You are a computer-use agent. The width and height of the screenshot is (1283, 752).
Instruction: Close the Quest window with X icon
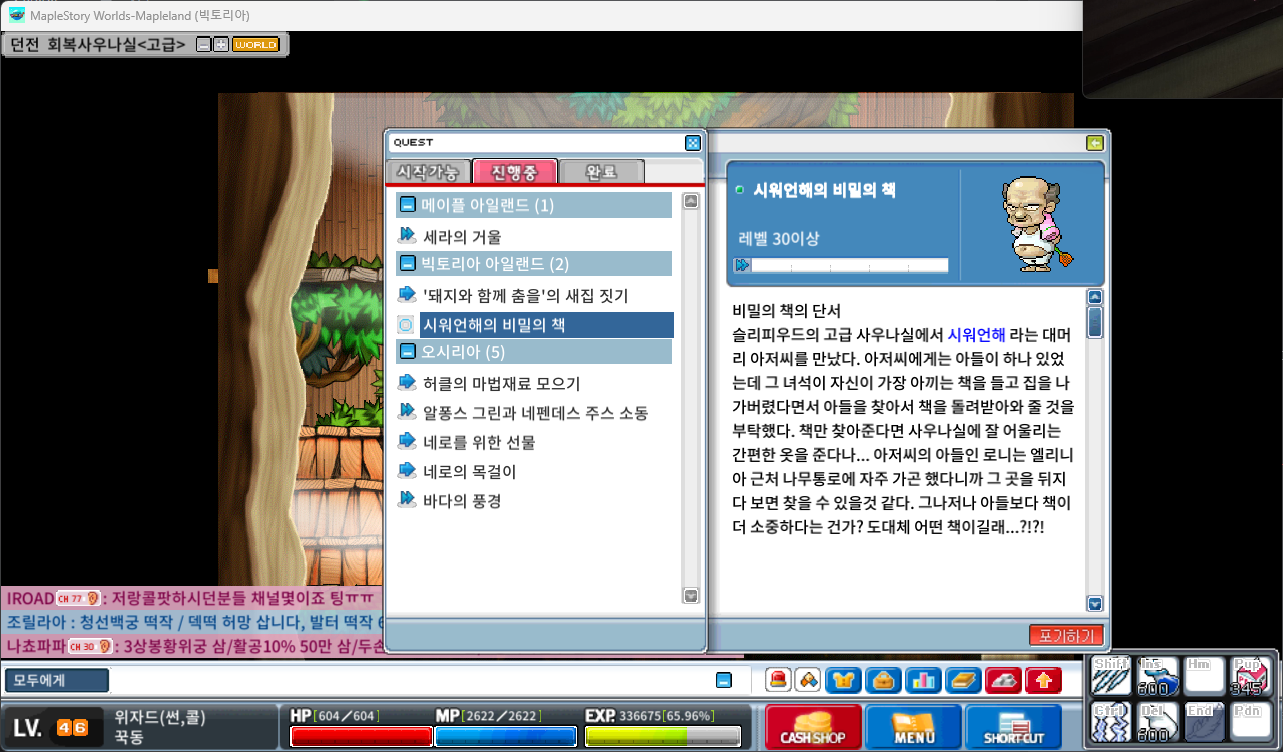pos(692,143)
